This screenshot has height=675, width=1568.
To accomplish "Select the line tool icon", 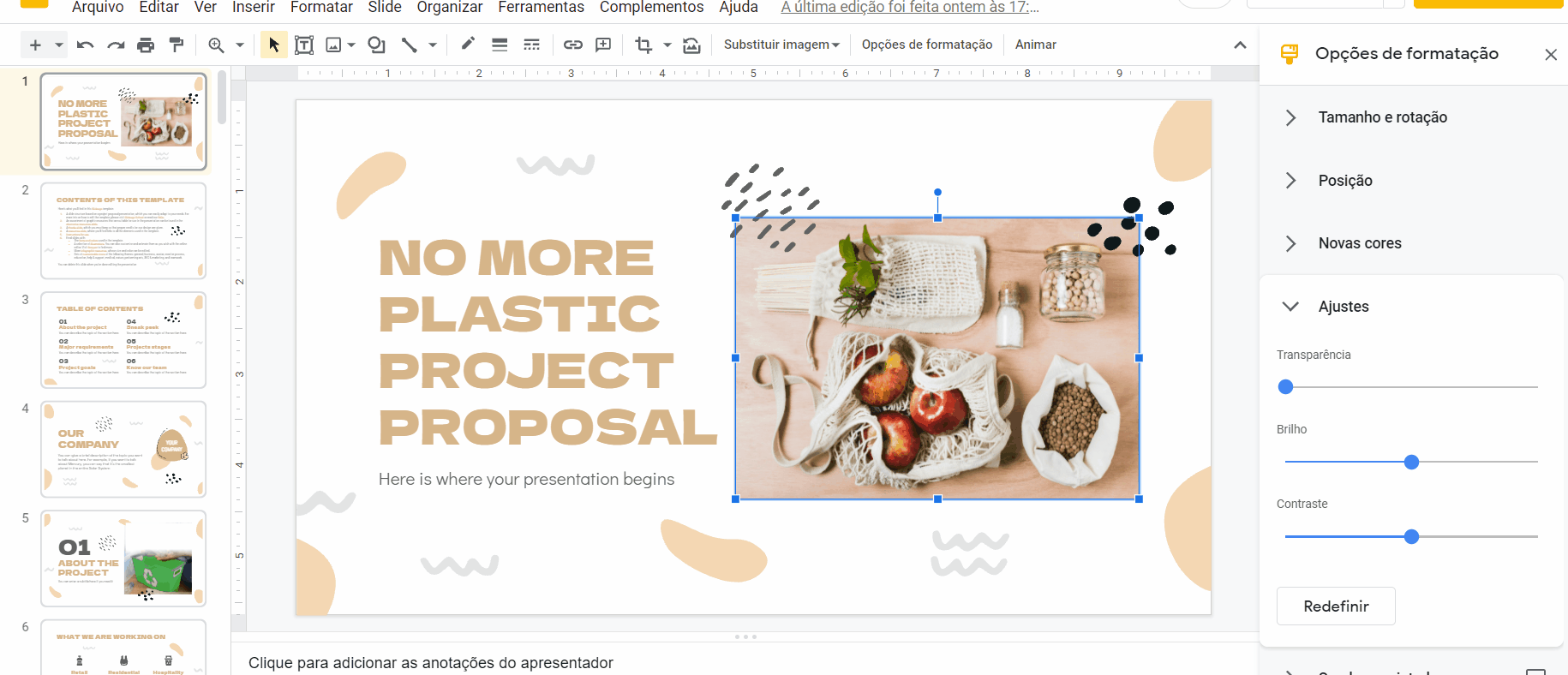I will [x=410, y=45].
